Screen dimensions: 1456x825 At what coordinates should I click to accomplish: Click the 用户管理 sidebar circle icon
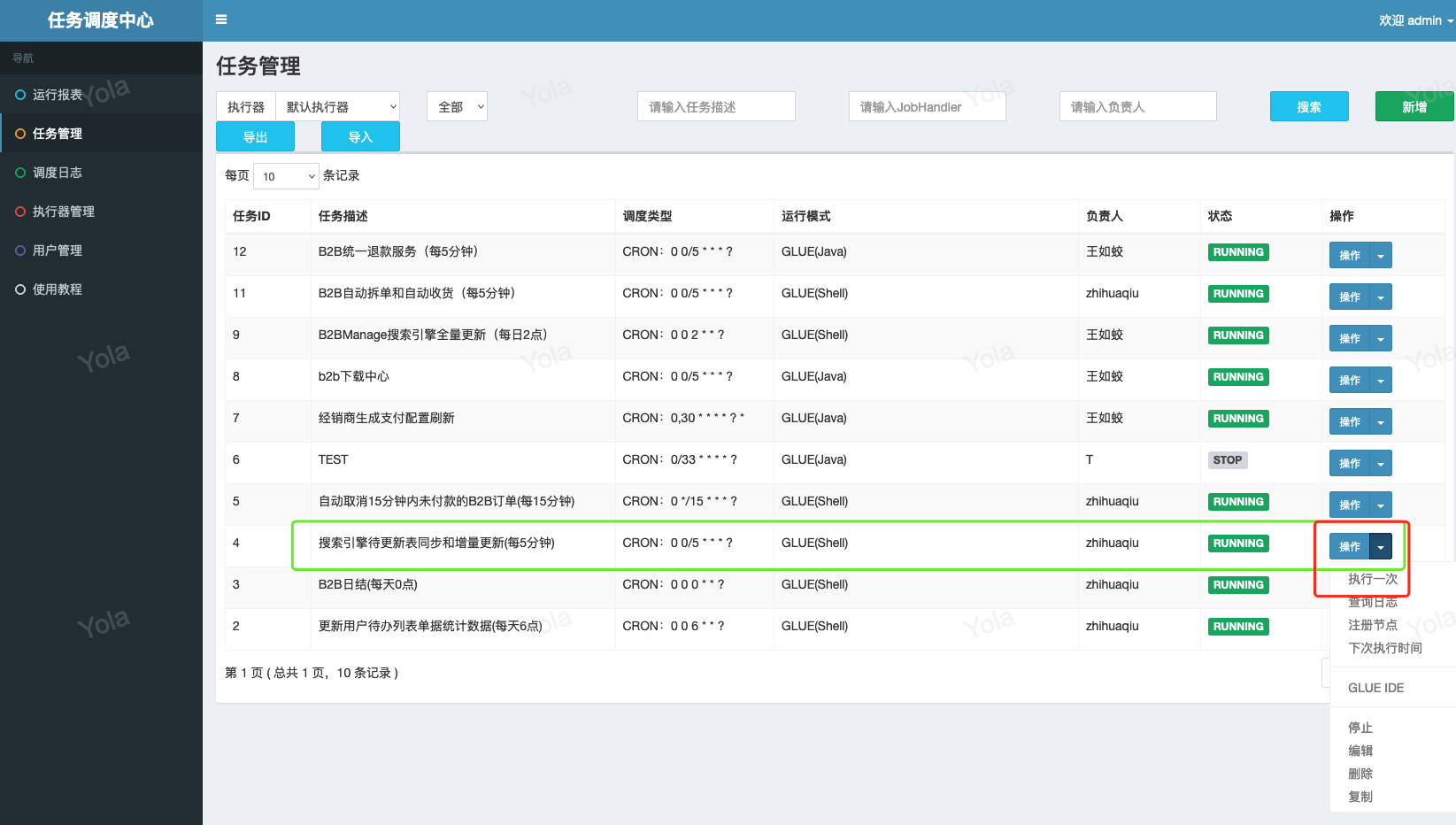tap(20, 251)
